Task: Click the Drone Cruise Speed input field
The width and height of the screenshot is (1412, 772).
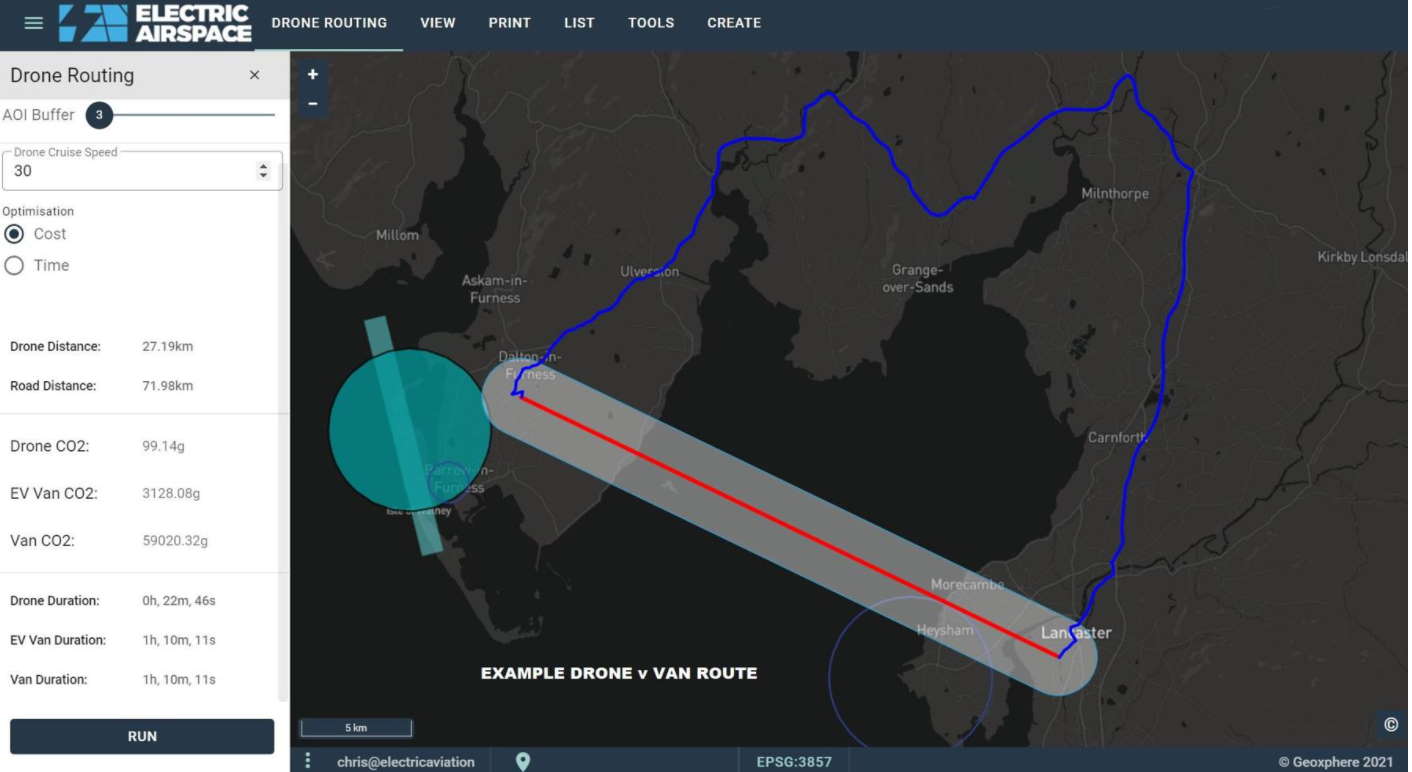Action: (130, 171)
